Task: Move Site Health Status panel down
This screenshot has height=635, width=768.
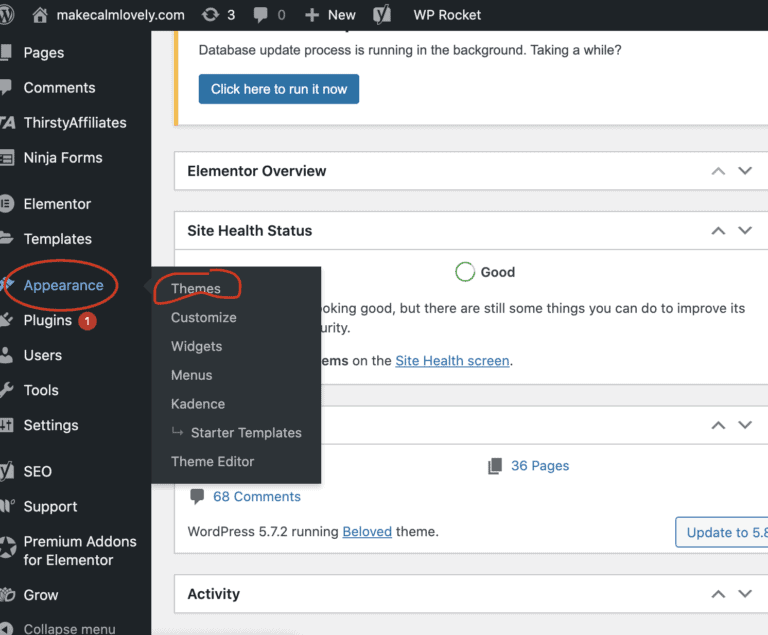Action: pos(745,230)
